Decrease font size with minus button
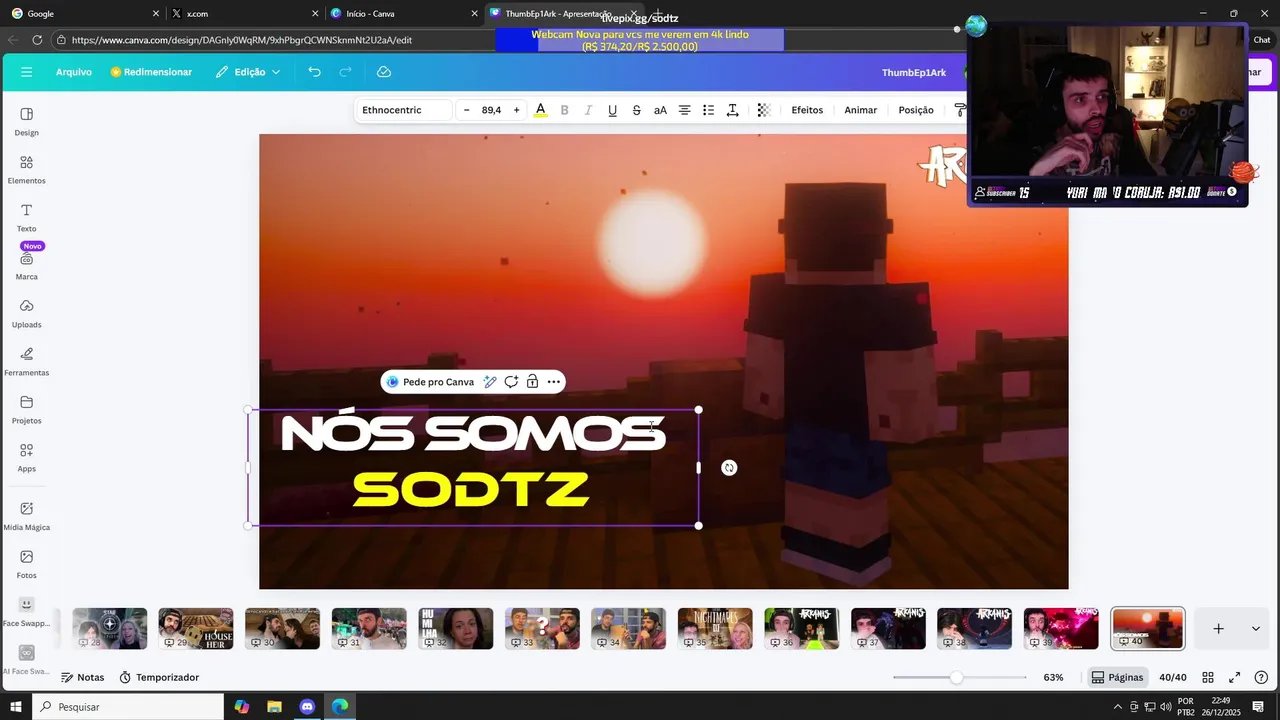The height and width of the screenshot is (720, 1280). (466, 110)
